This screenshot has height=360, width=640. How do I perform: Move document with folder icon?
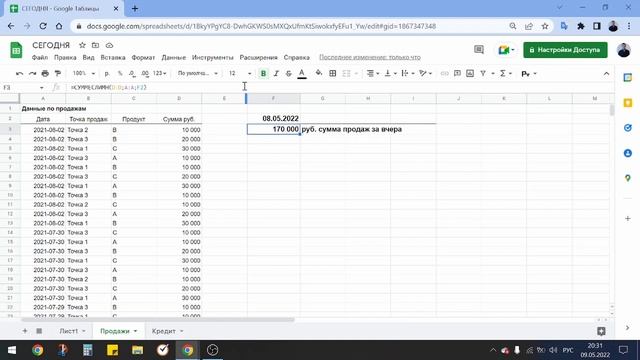click(x=96, y=45)
